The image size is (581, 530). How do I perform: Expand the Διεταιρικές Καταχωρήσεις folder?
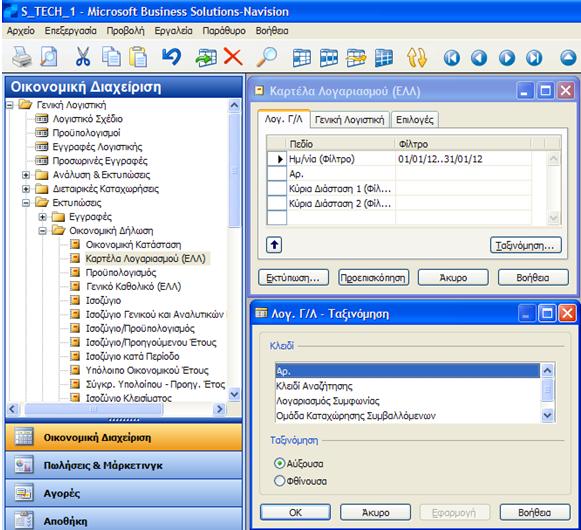pyautogui.click(x=26, y=189)
